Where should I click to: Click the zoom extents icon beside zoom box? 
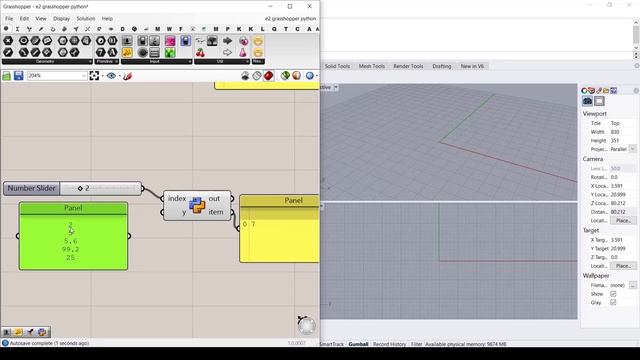coord(94,76)
